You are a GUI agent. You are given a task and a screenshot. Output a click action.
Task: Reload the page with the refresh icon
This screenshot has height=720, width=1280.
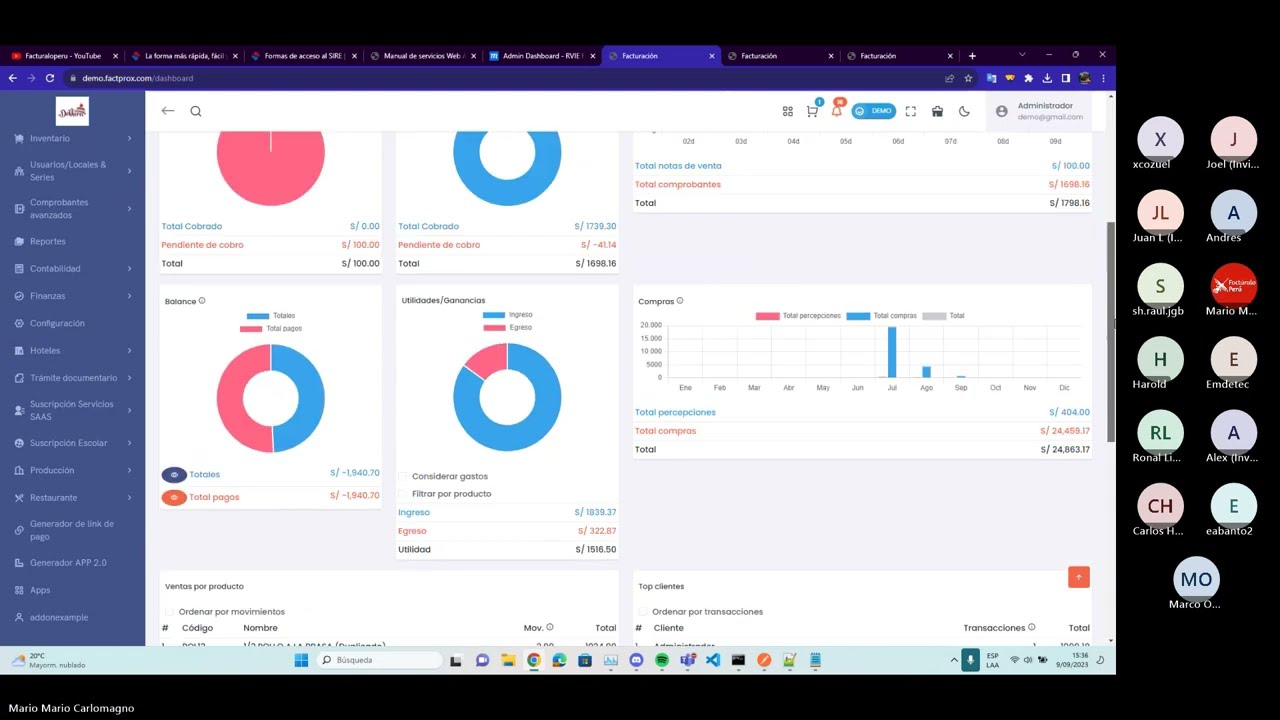[x=49, y=78]
